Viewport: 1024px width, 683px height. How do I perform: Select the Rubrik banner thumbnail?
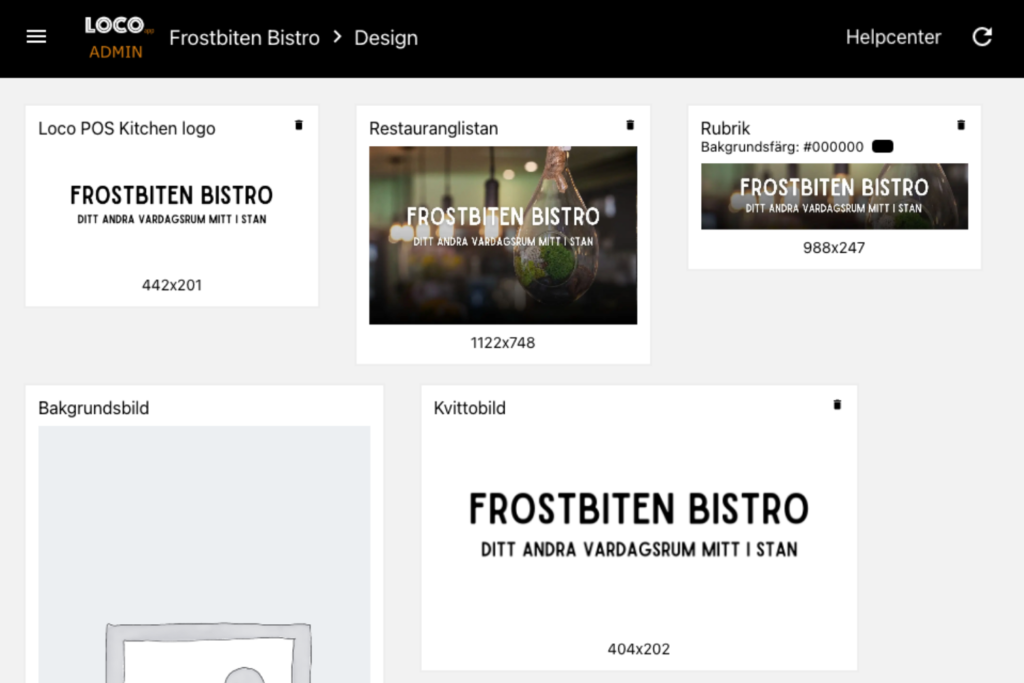click(x=834, y=196)
